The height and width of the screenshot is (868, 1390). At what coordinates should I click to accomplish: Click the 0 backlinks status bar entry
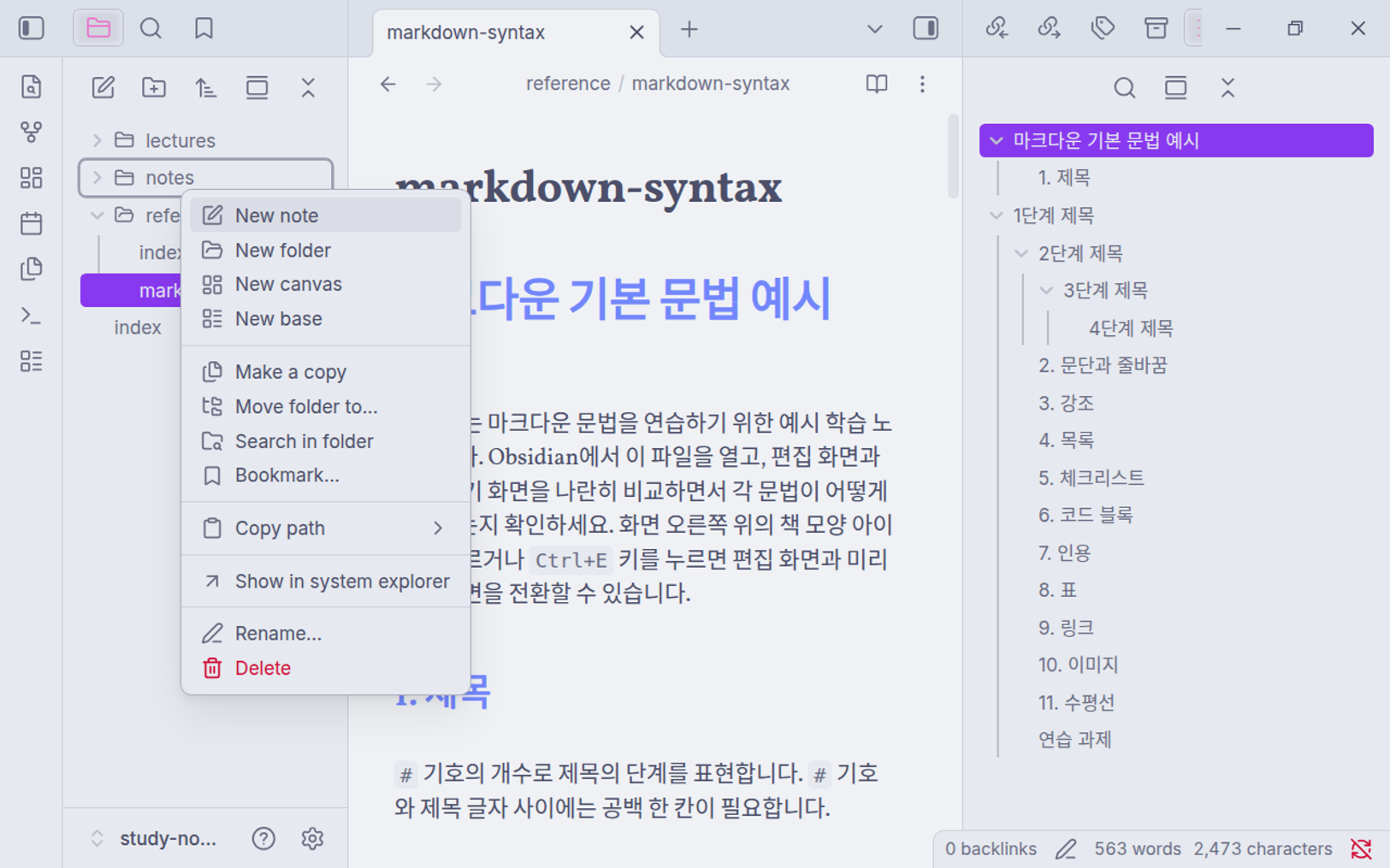point(991,848)
